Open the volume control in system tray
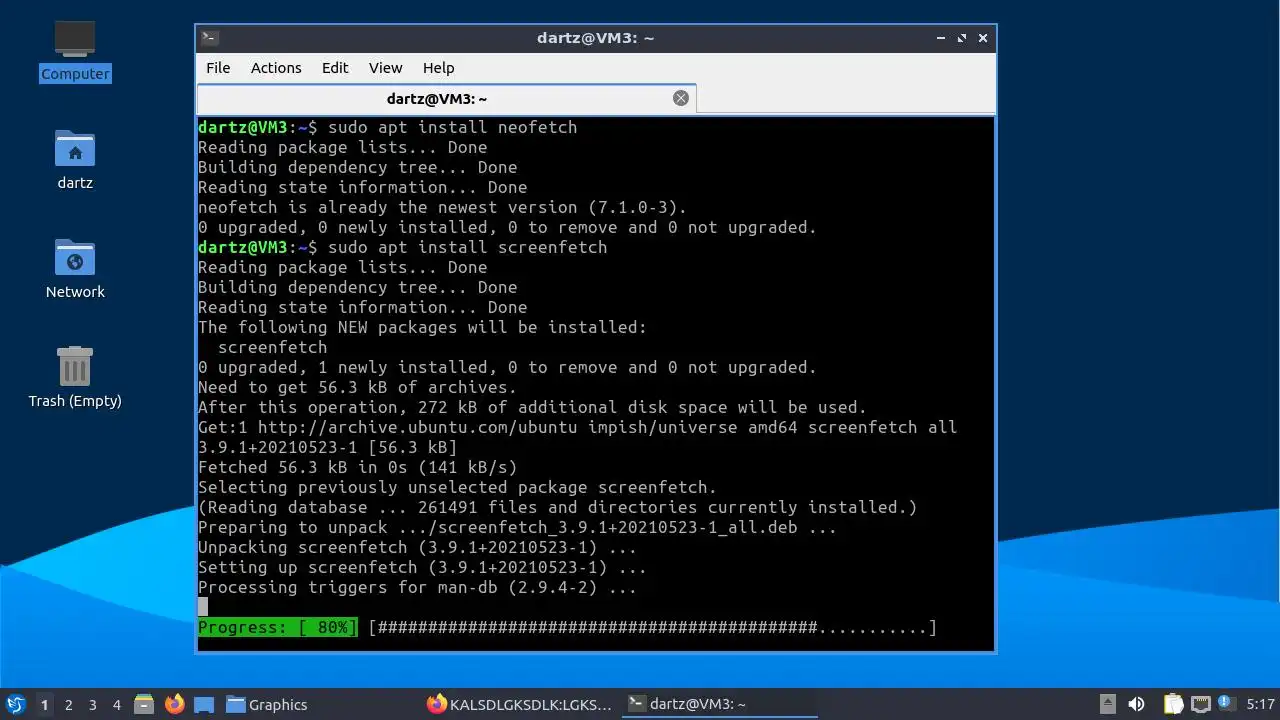The height and width of the screenshot is (720, 1280). pyautogui.click(x=1136, y=704)
